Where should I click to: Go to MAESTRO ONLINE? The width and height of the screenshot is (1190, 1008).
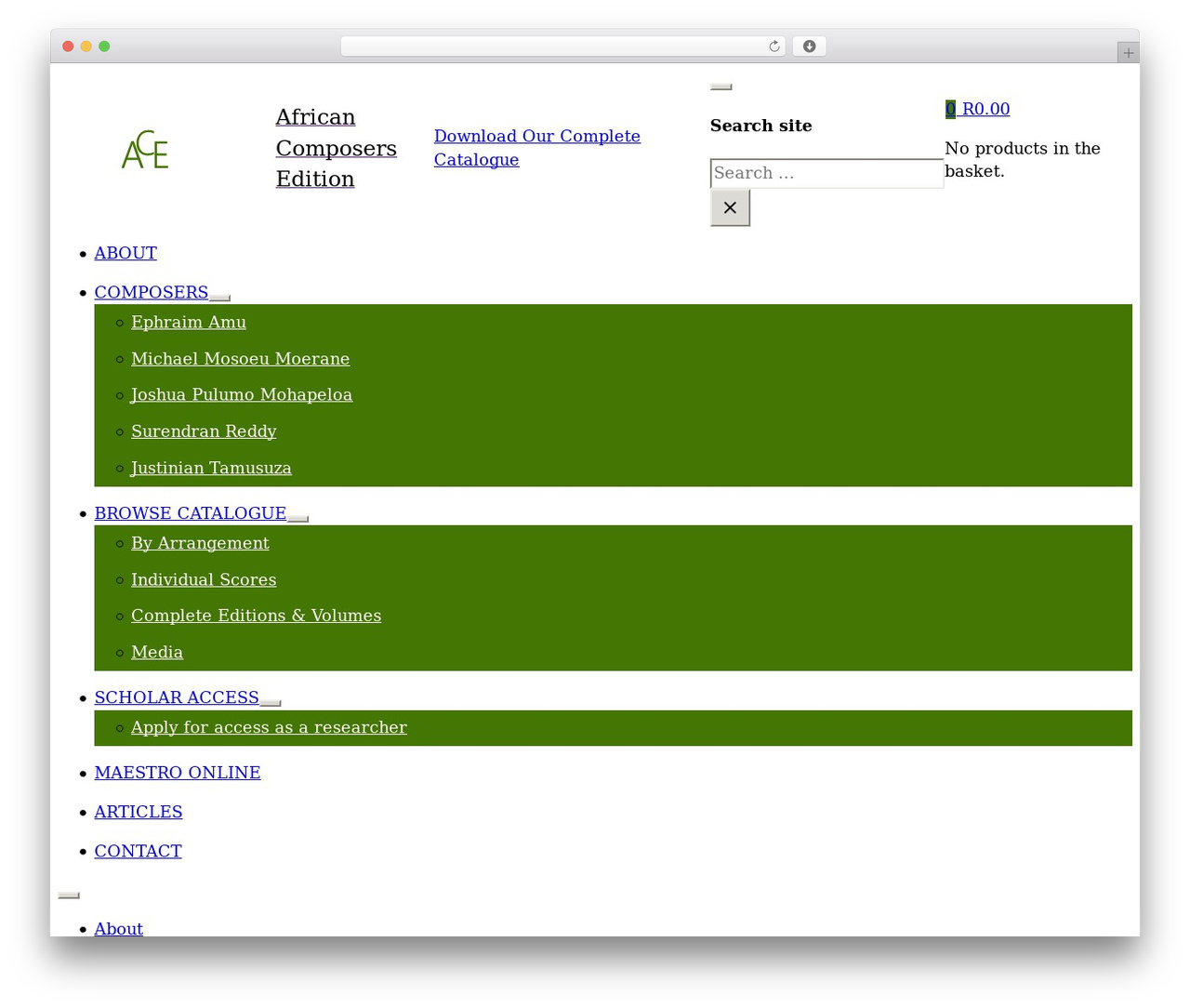tap(178, 773)
